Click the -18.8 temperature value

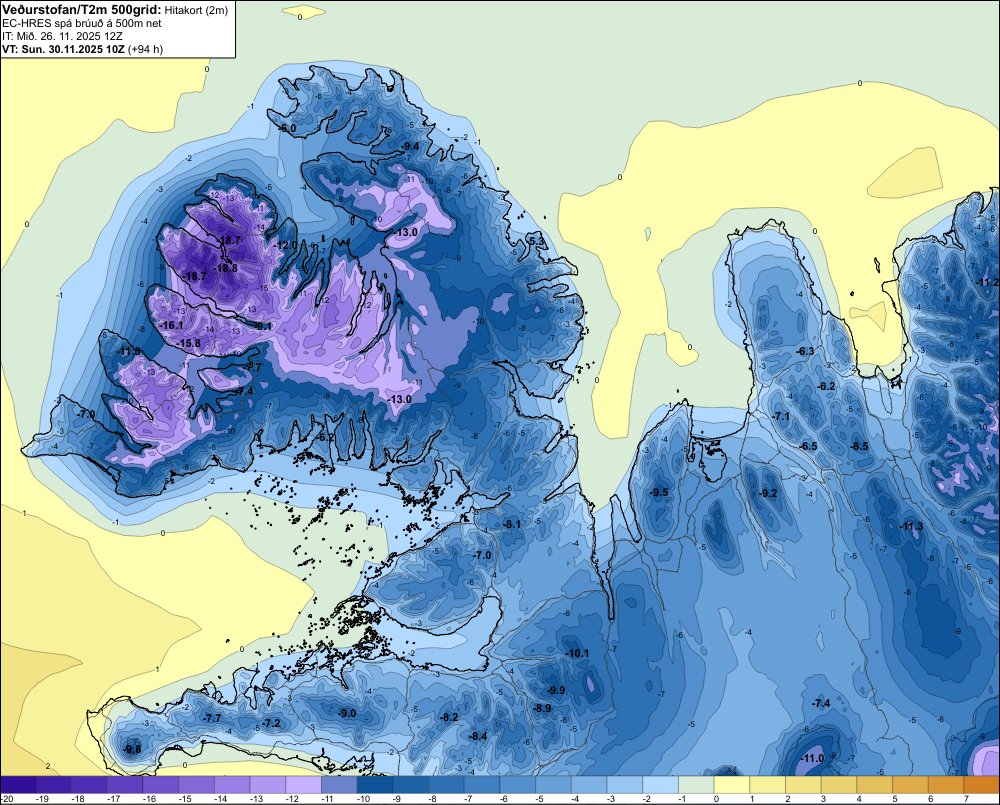tap(226, 269)
